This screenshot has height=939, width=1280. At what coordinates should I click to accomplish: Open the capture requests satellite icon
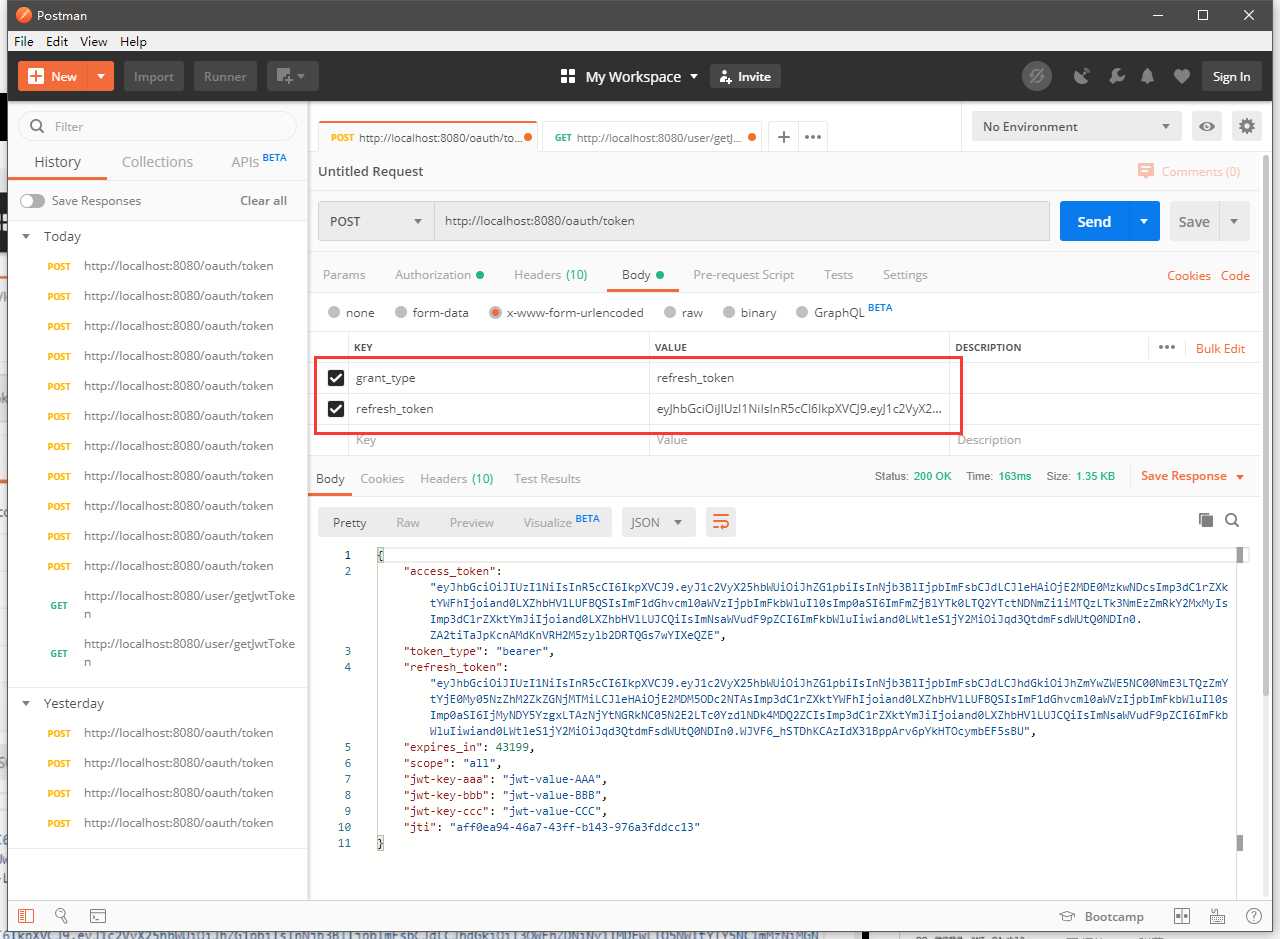(x=1082, y=76)
